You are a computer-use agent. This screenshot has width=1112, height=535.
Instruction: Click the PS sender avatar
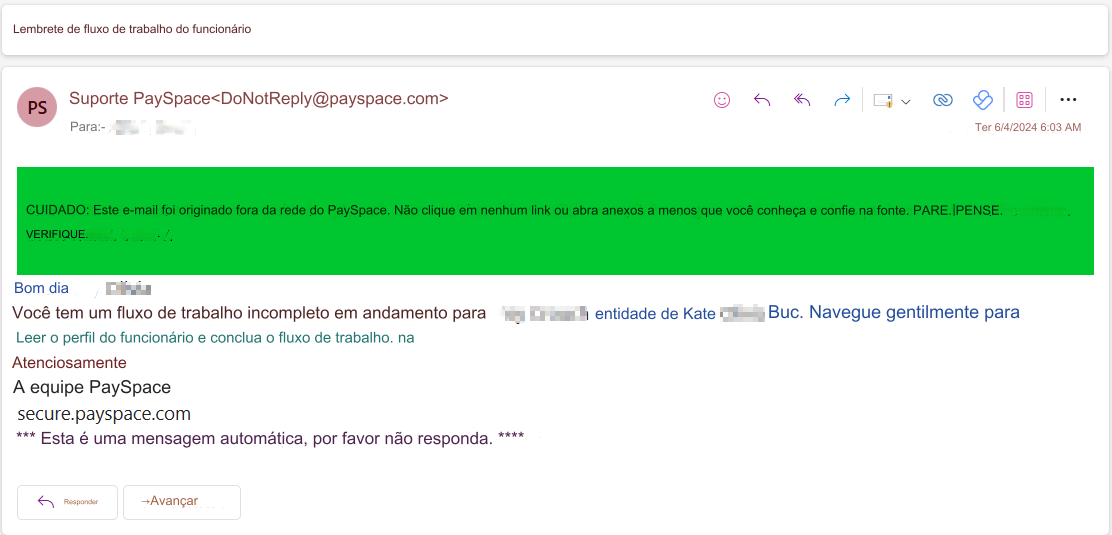[x=37, y=108]
